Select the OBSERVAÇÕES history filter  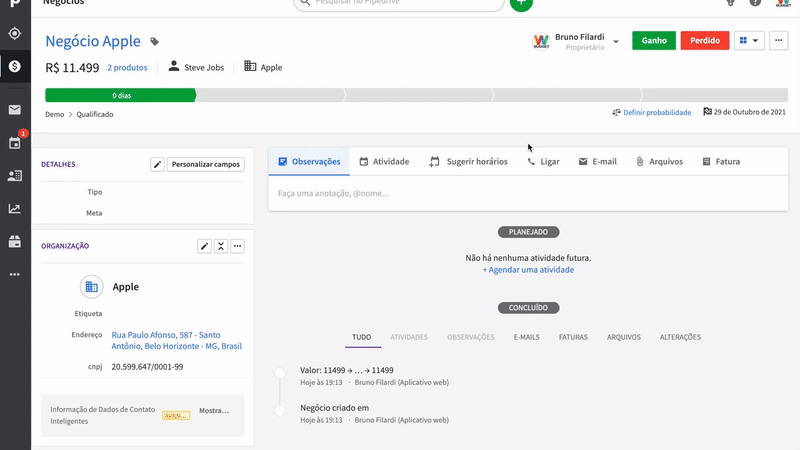click(x=471, y=337)
